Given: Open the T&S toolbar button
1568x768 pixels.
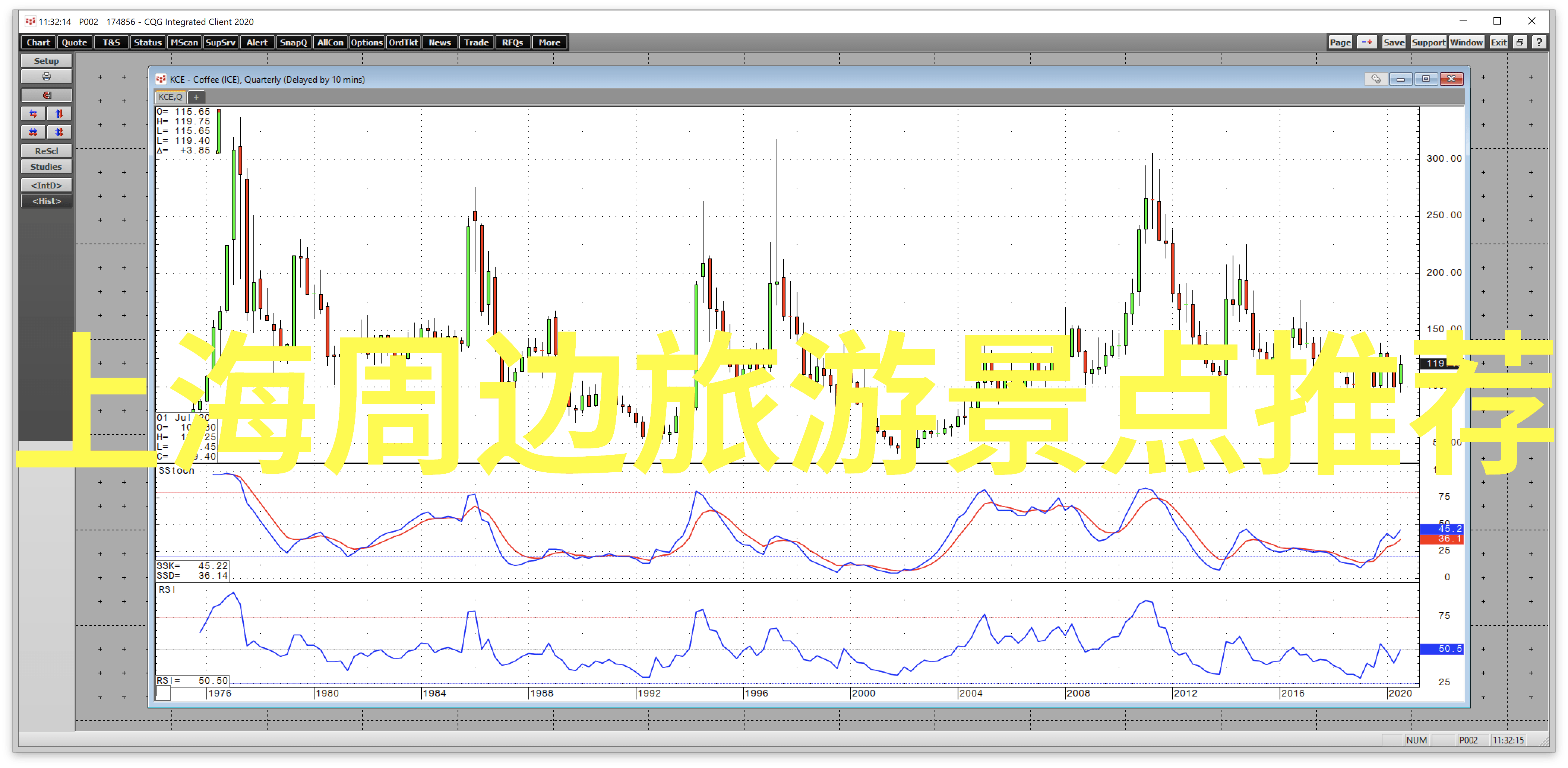Looking at the screenshot, I should pyautogui.click(x=111, y=42).
